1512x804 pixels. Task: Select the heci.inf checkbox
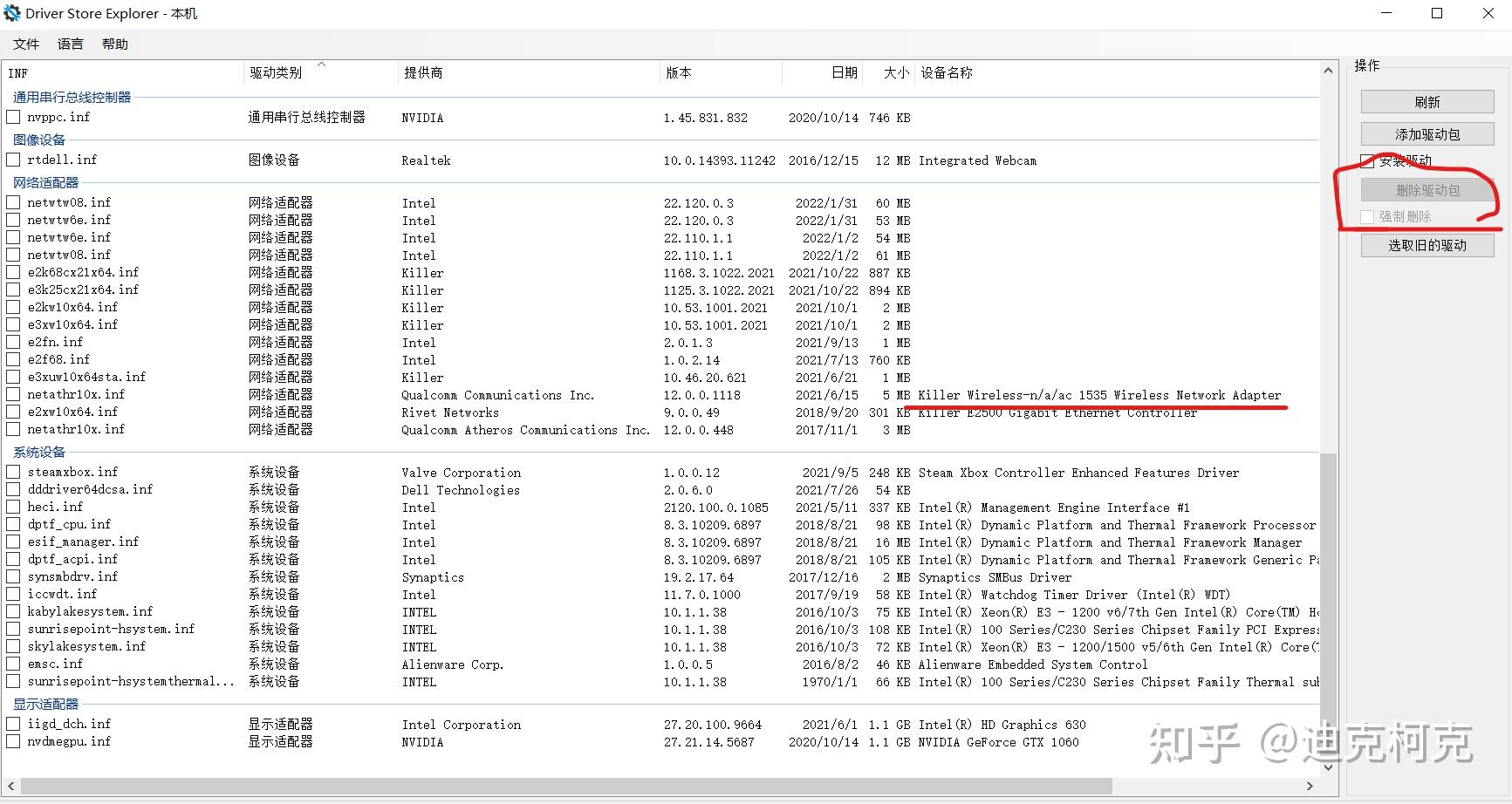pos(13,507)
